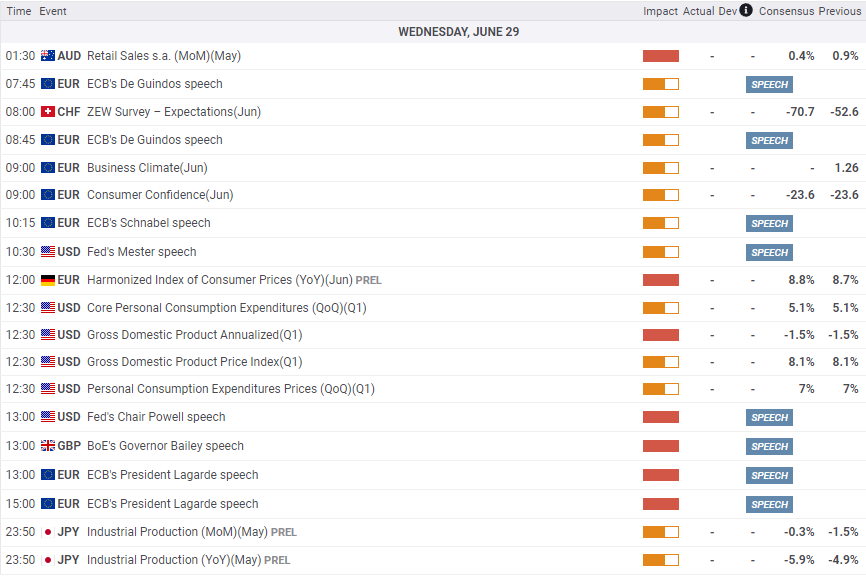The image size is (866, 576).
Task: Click SPEECH badge for Fed's Chair Powell
Action: [x=769, y=417]
